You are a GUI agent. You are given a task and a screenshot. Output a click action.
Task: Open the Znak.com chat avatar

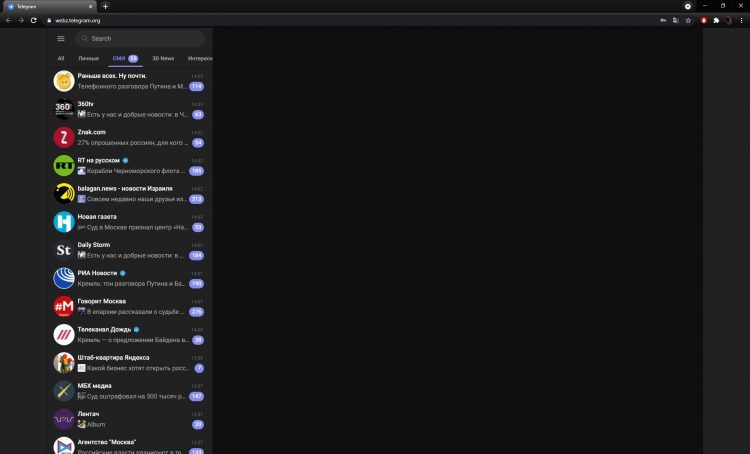point(64,137)
